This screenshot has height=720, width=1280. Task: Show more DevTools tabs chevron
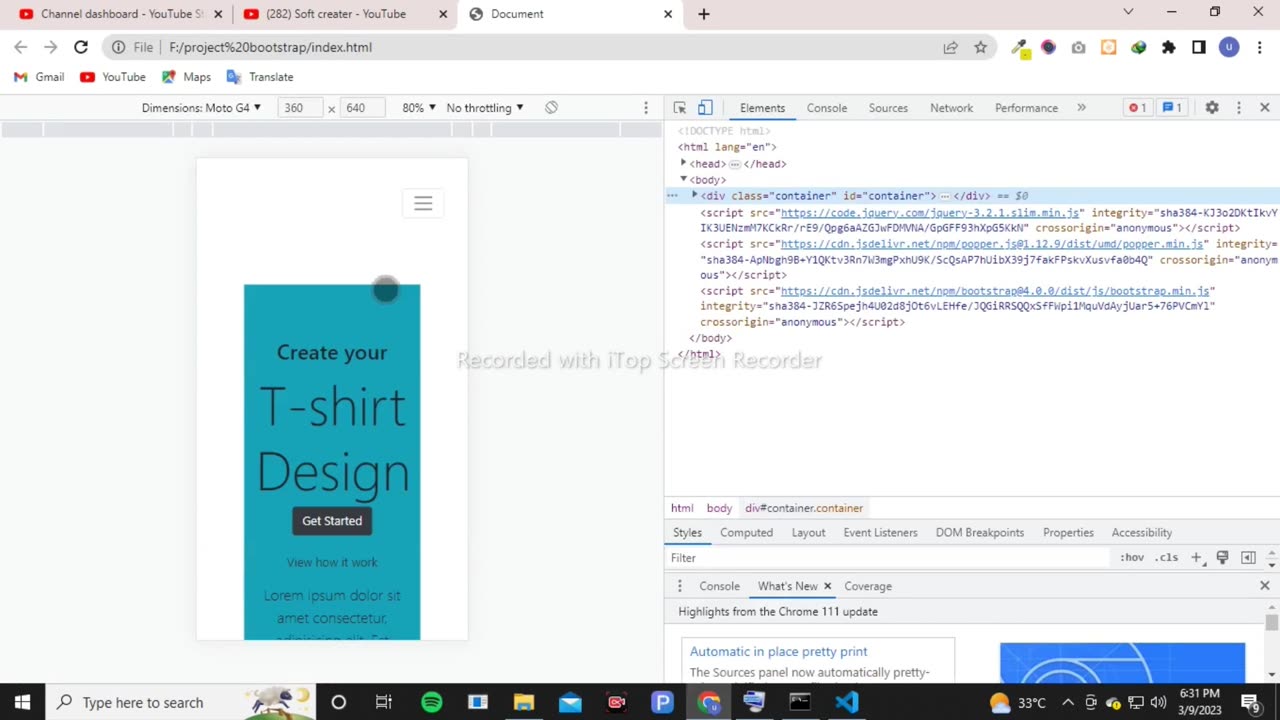coord(1081,108)
